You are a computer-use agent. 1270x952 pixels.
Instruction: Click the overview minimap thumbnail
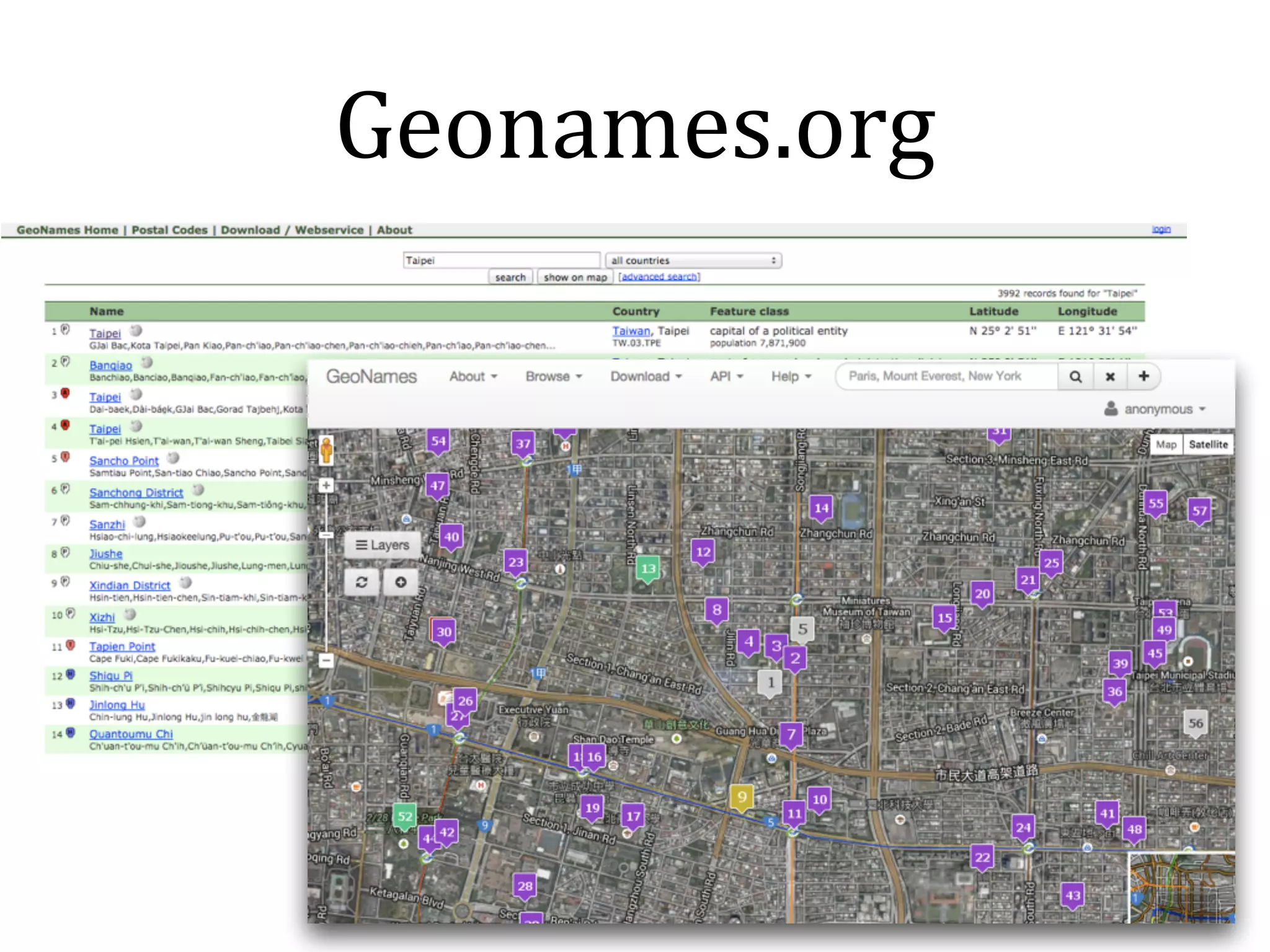[1181, 888]
